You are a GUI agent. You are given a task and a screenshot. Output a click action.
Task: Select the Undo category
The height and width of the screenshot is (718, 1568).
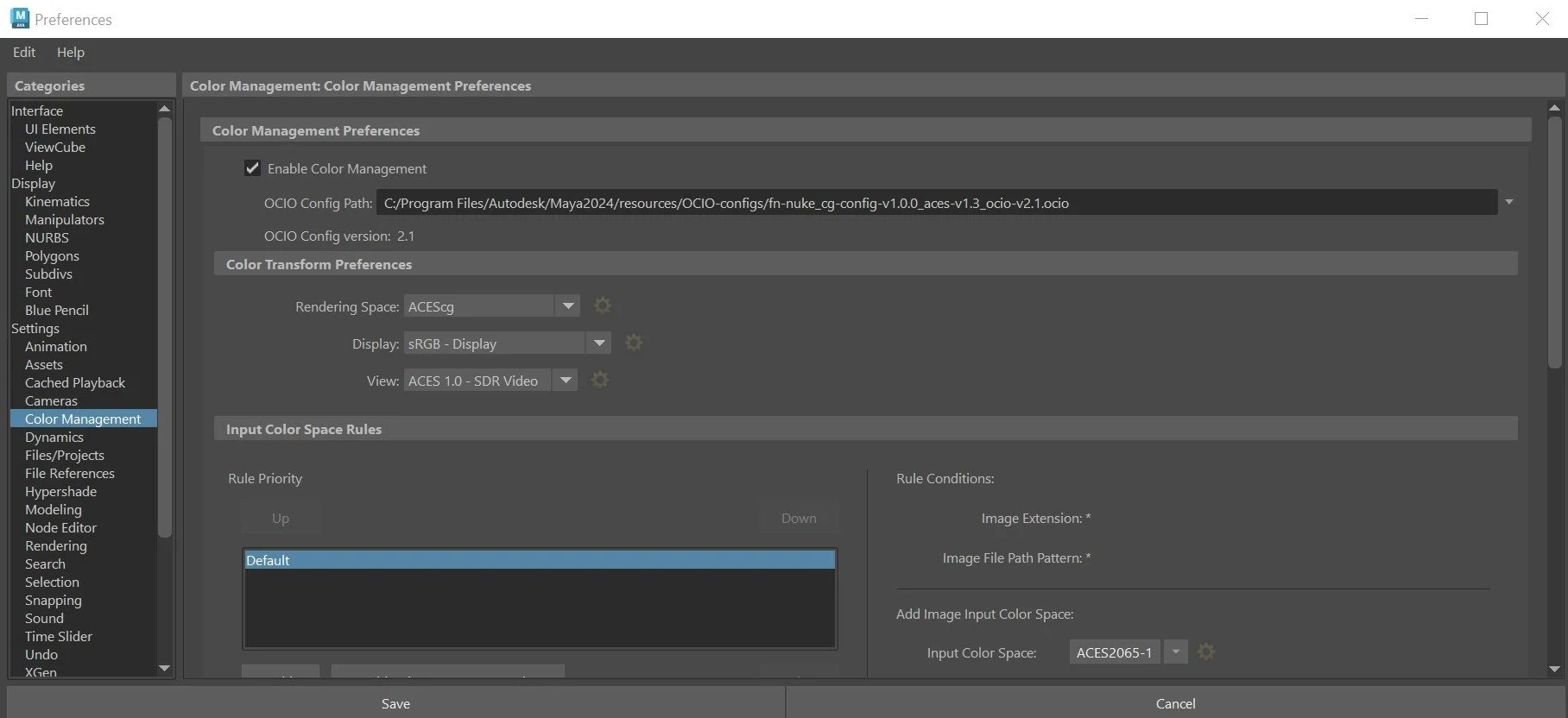tap(41, 654)
